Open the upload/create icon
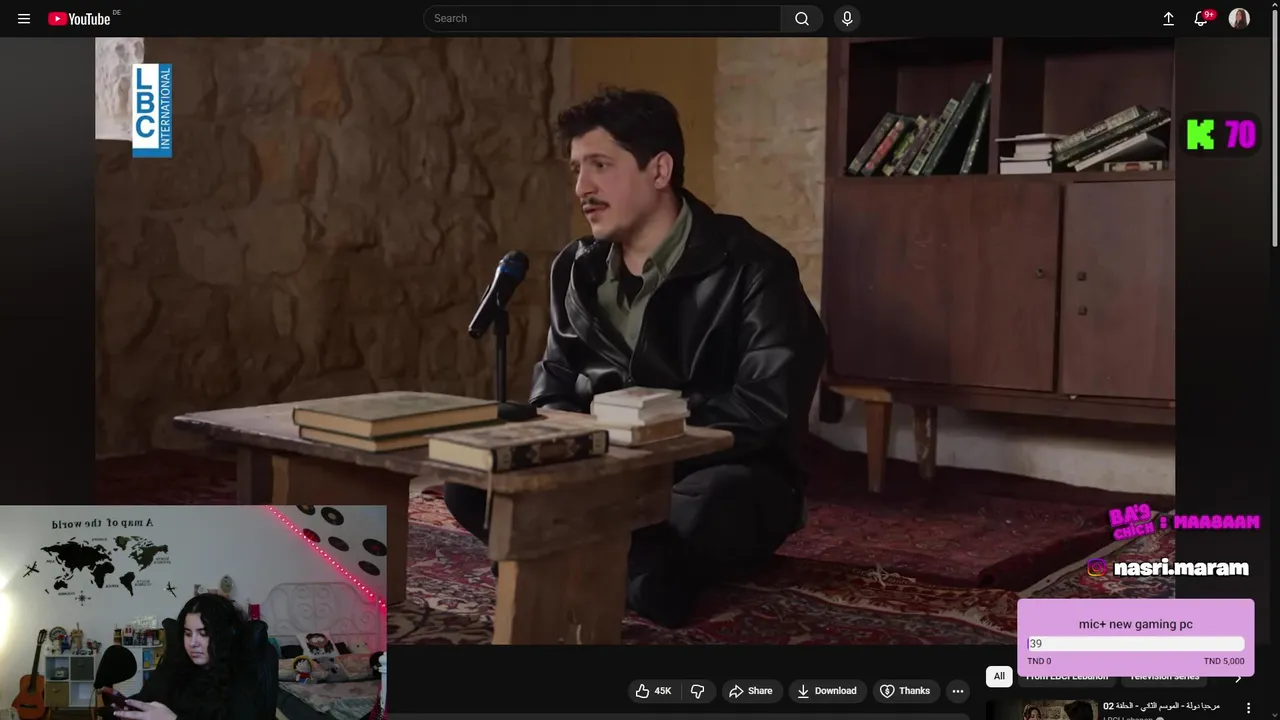The width and height of the screenshot is (1280, 720). [x=1168, y=18]
